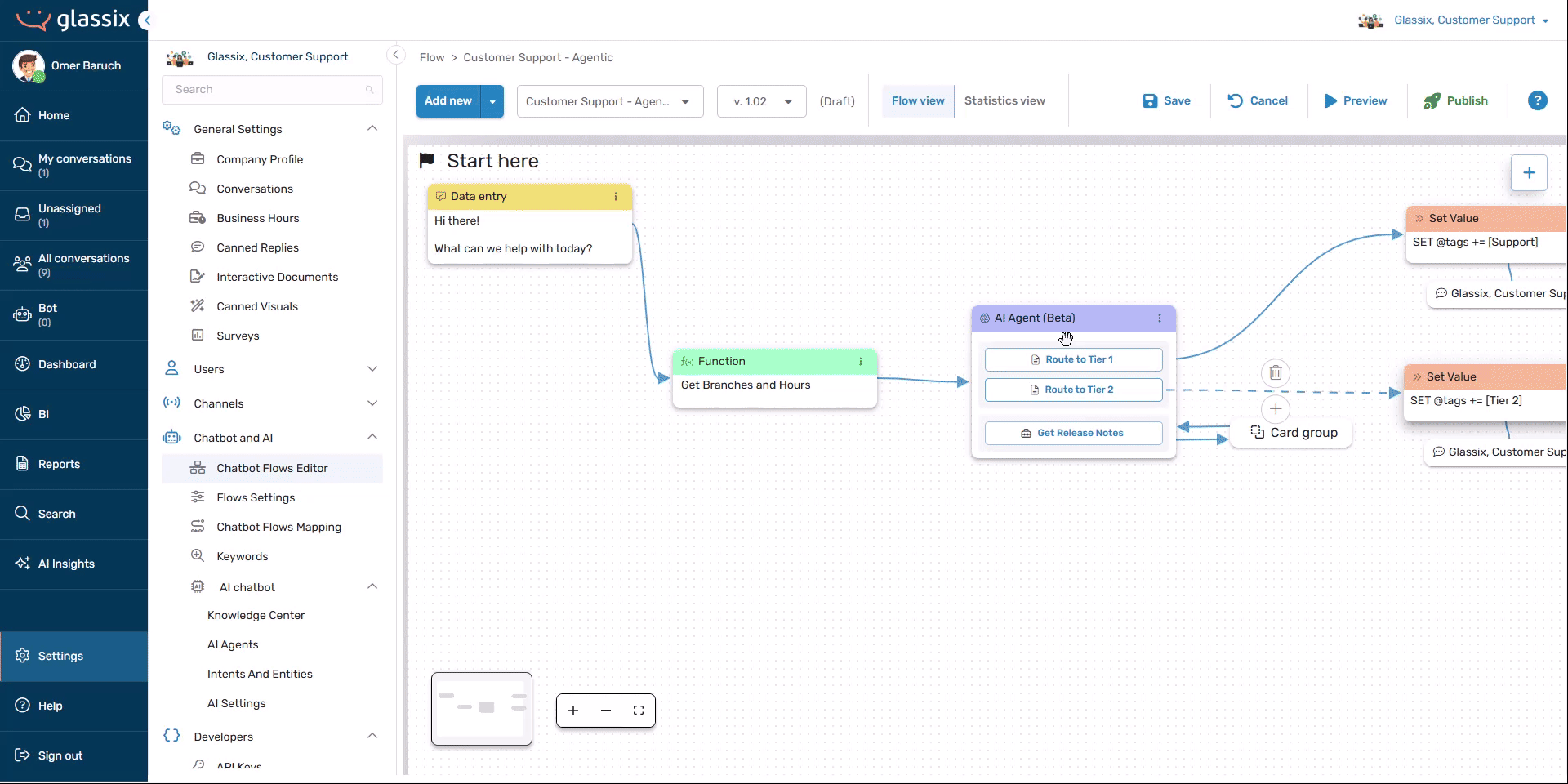The width and height of the screenshot is (1568, 784).
Task: Open Flows Settings
Action: (256, 497)
